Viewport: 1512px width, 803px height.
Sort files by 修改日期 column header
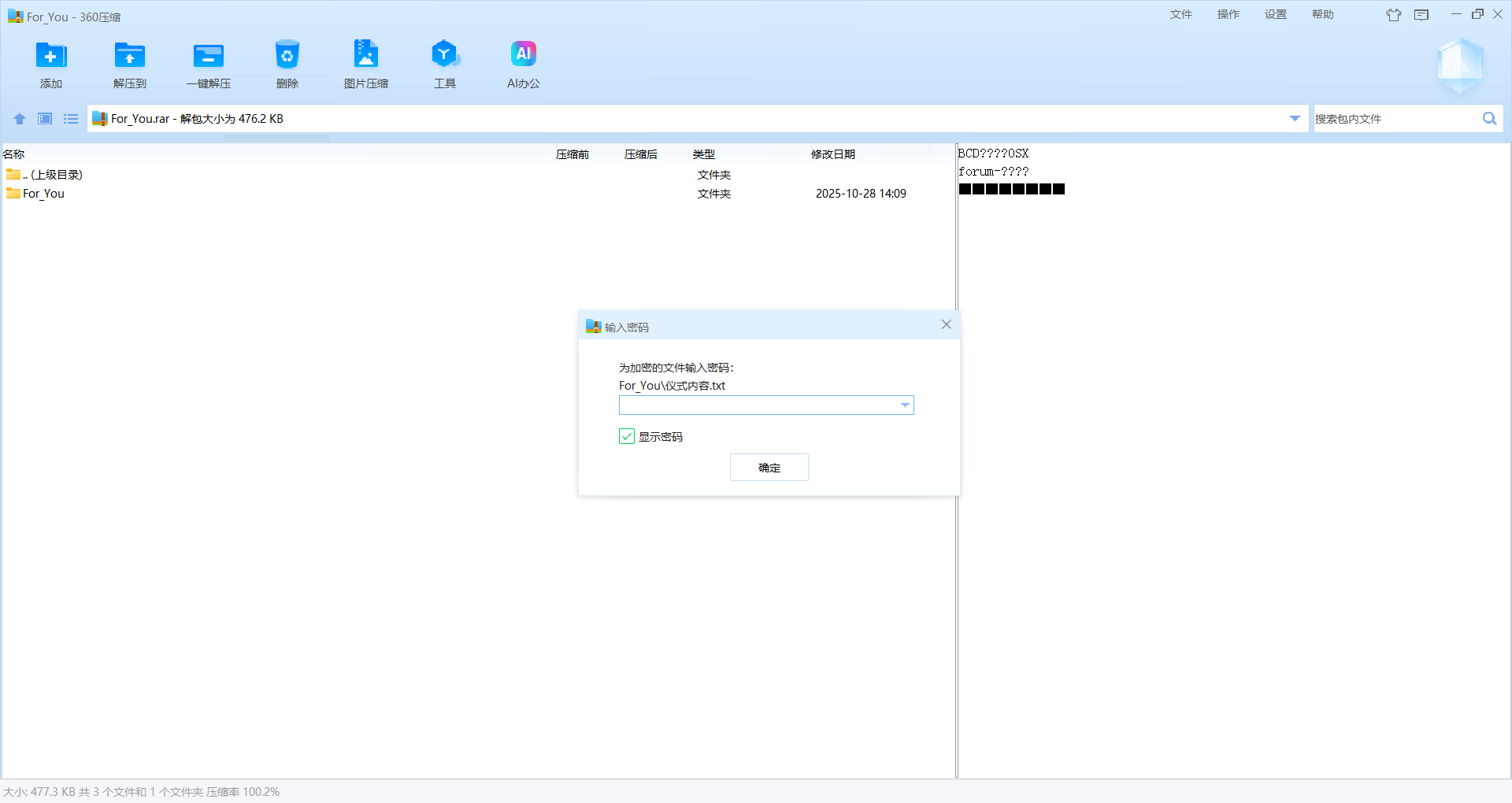click(832, 154)
